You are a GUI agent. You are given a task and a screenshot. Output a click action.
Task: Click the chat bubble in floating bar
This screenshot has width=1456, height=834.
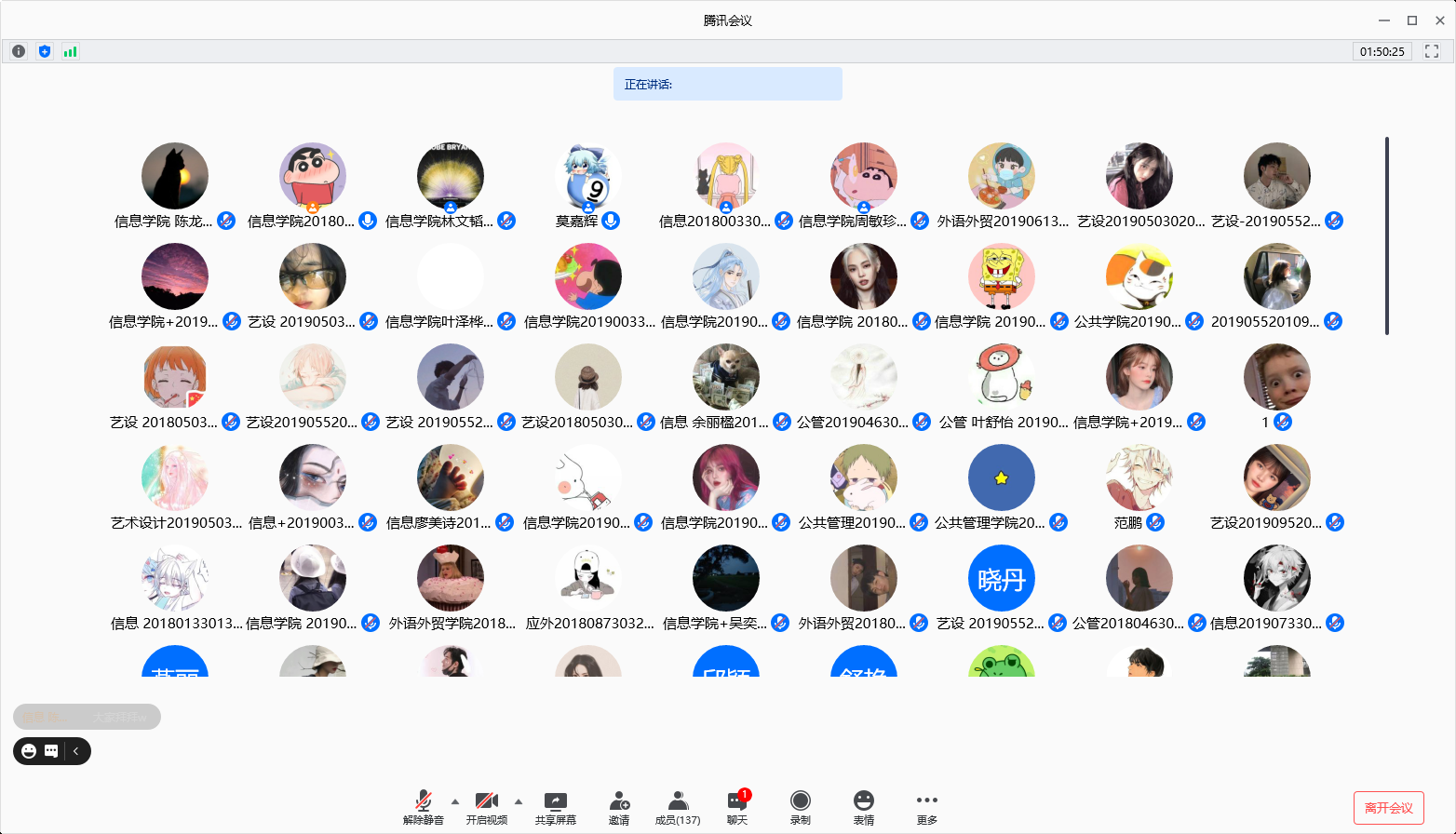(x=51, y=751)
